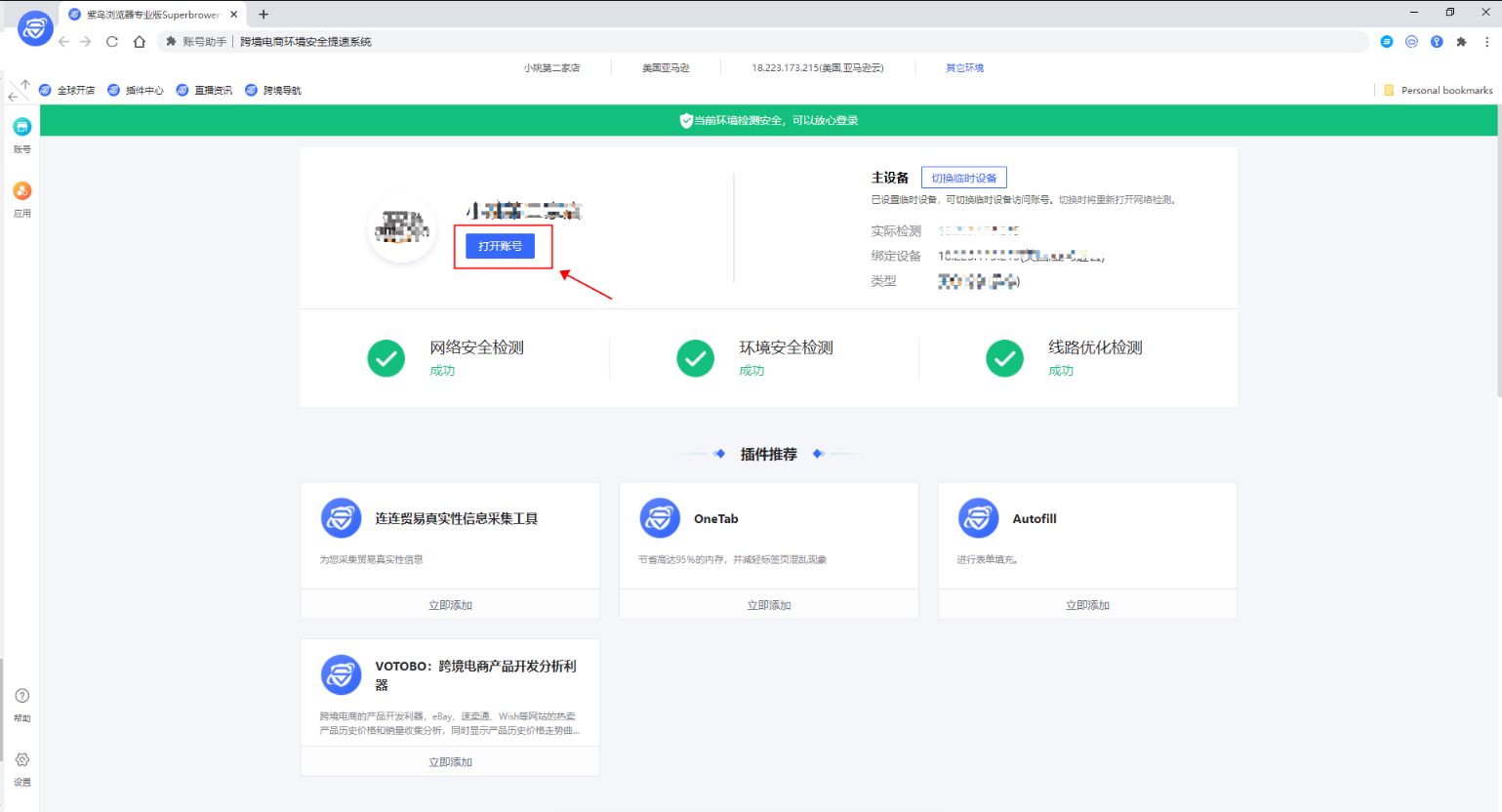This screenshot has width=1502, height=812.
Task: Add the OneTab plugin via 立即添加
Action: (x=768, y=604)
